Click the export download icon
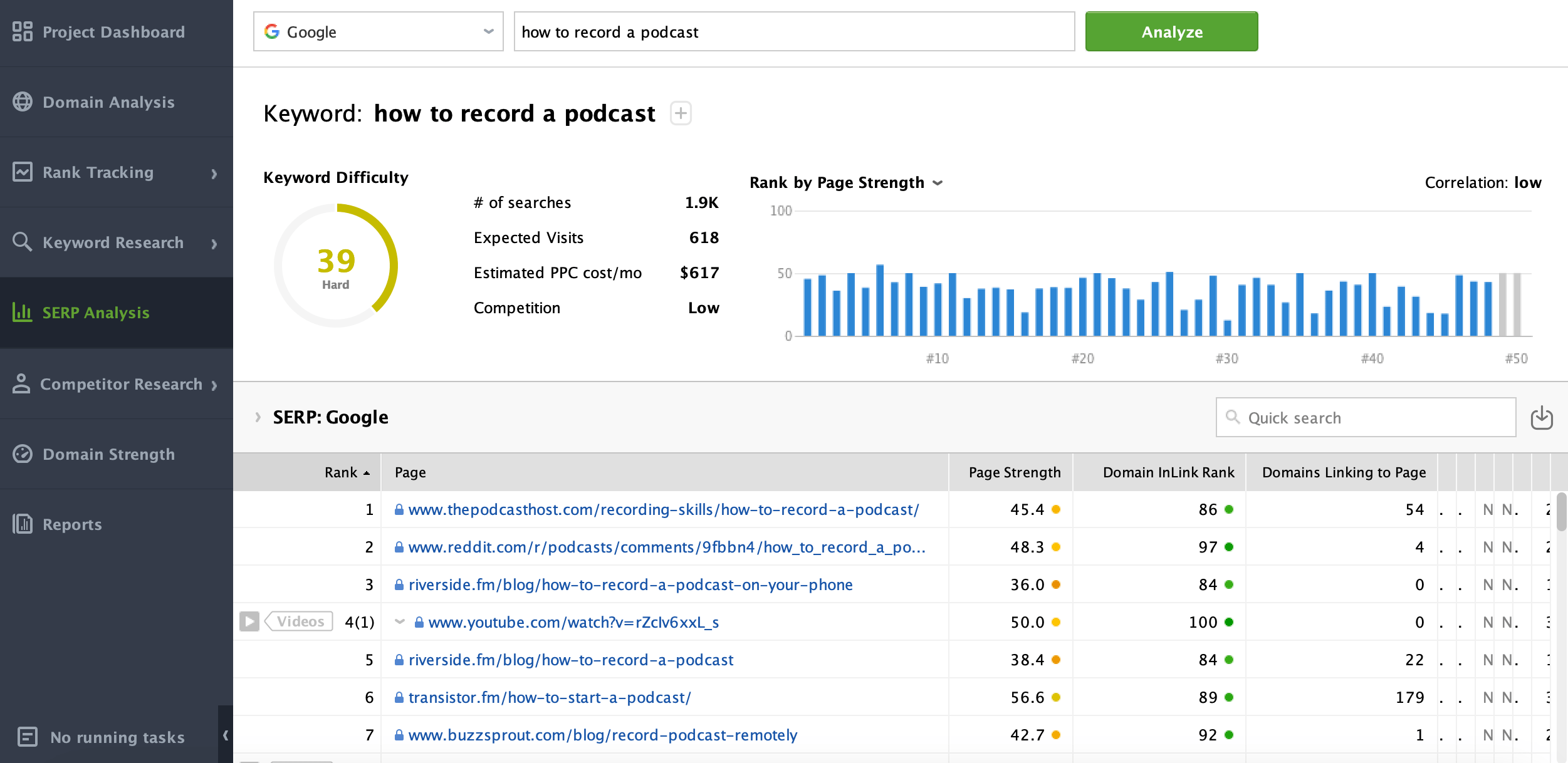 click(x=1542, y=418)
